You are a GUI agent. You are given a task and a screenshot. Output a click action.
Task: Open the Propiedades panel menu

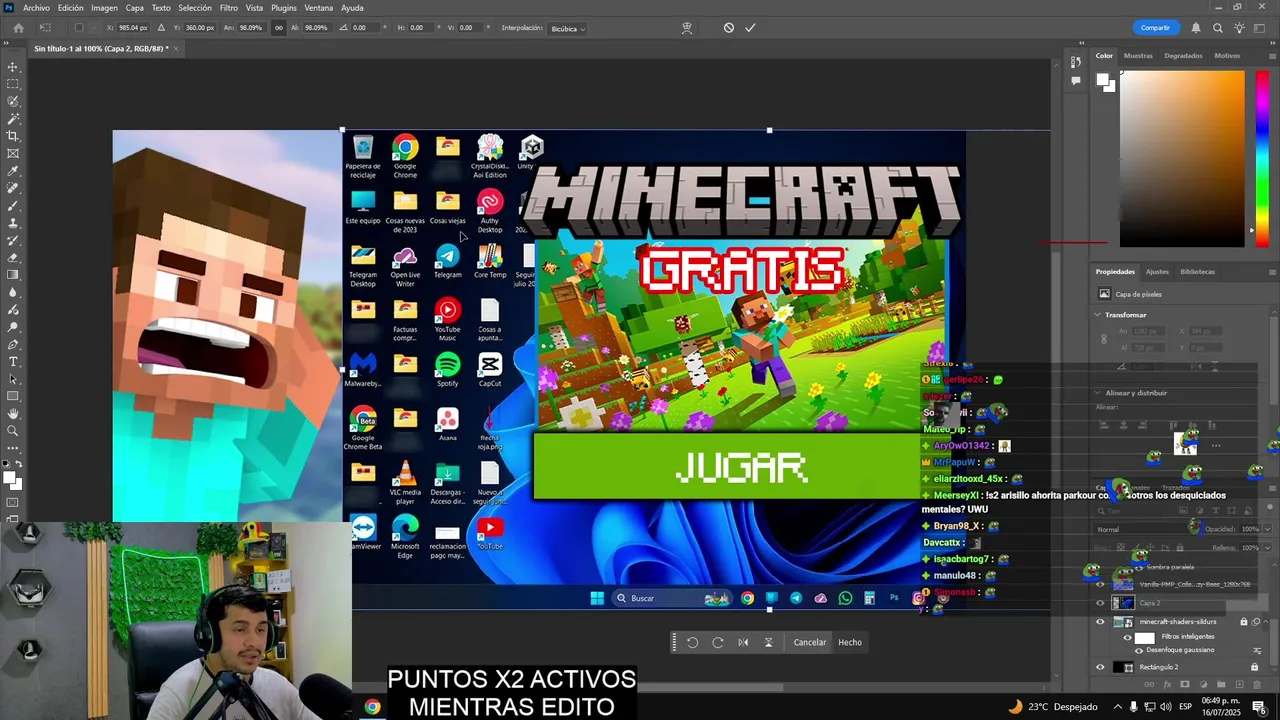tap(1272, 272)
